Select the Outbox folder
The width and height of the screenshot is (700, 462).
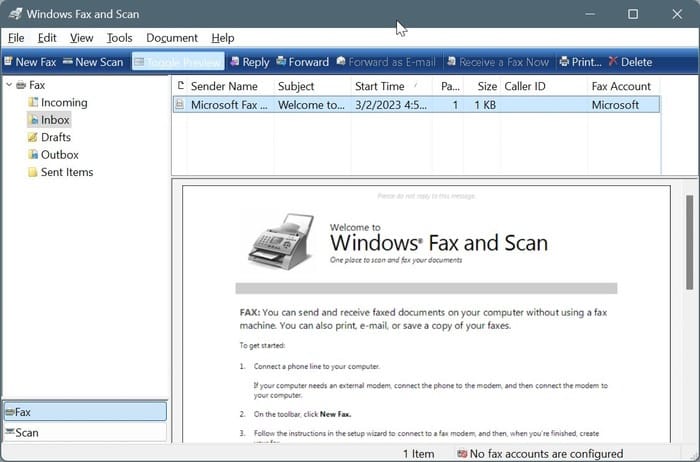(x=53, y=154)
